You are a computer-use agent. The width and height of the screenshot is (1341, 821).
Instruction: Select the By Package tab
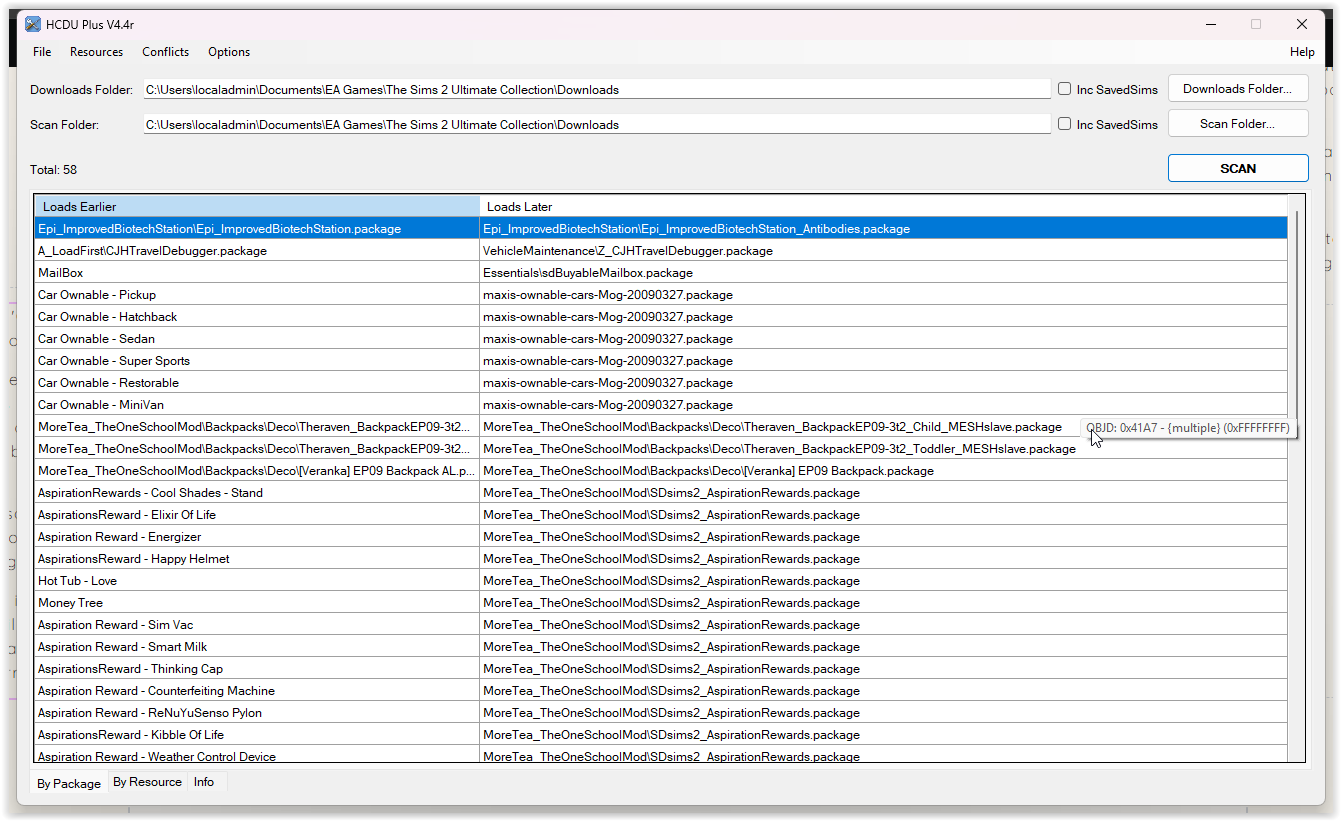tap(69, 784)
